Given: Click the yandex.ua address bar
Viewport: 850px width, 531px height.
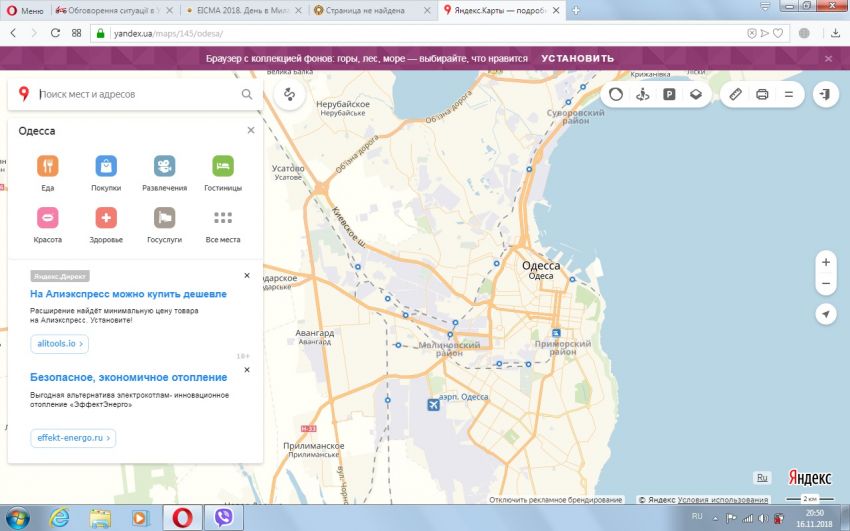Looking at the screenshot, I should (x=423, y=33).
